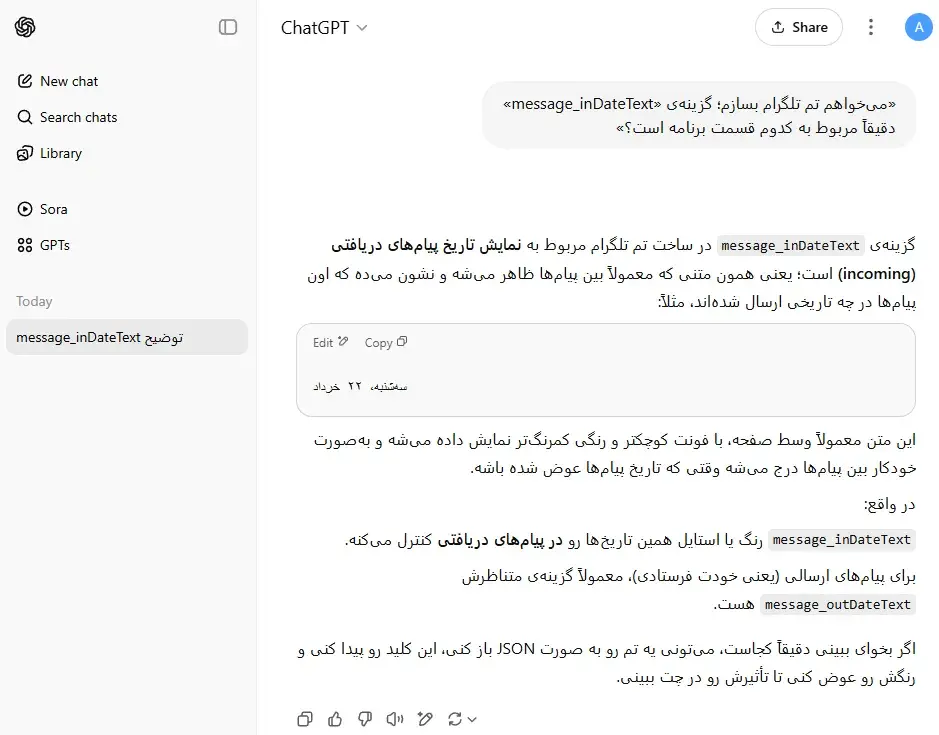The image size is (939, 735).
Task: Regenerate the response with the retry icon
Action: [455, 719]
